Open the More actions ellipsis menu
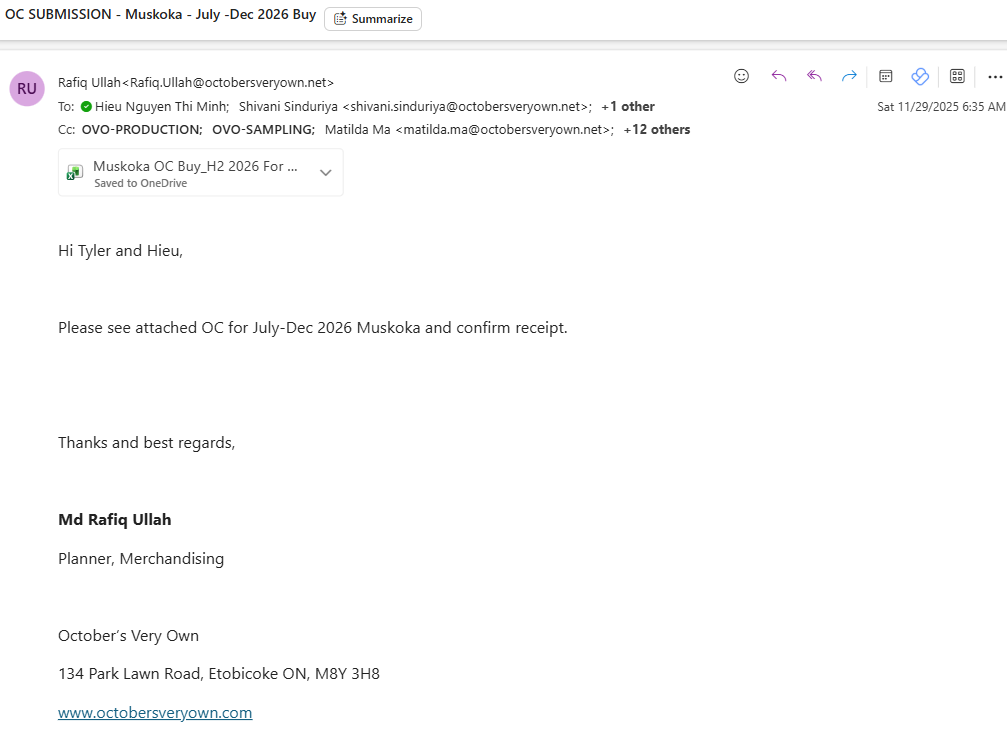Image resolution: width=1007 pixels, height=731 pixels. (x=994, y=76)
